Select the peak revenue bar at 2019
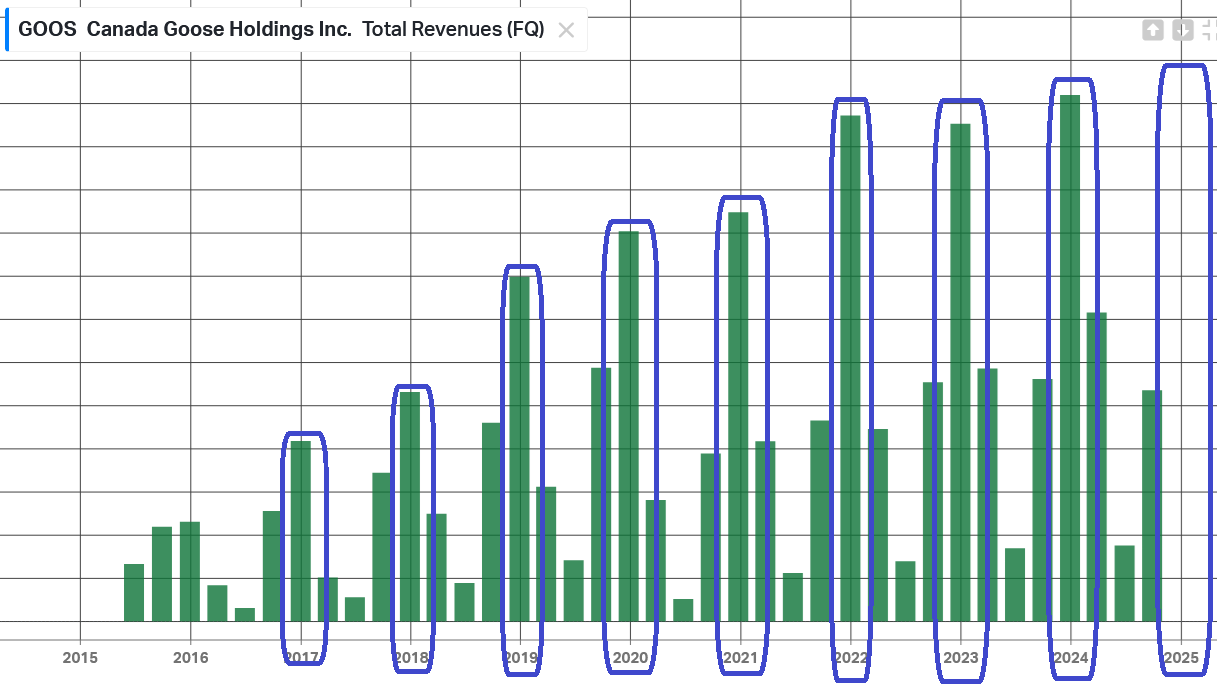1217x684 pixels. (x=520, y=448)
